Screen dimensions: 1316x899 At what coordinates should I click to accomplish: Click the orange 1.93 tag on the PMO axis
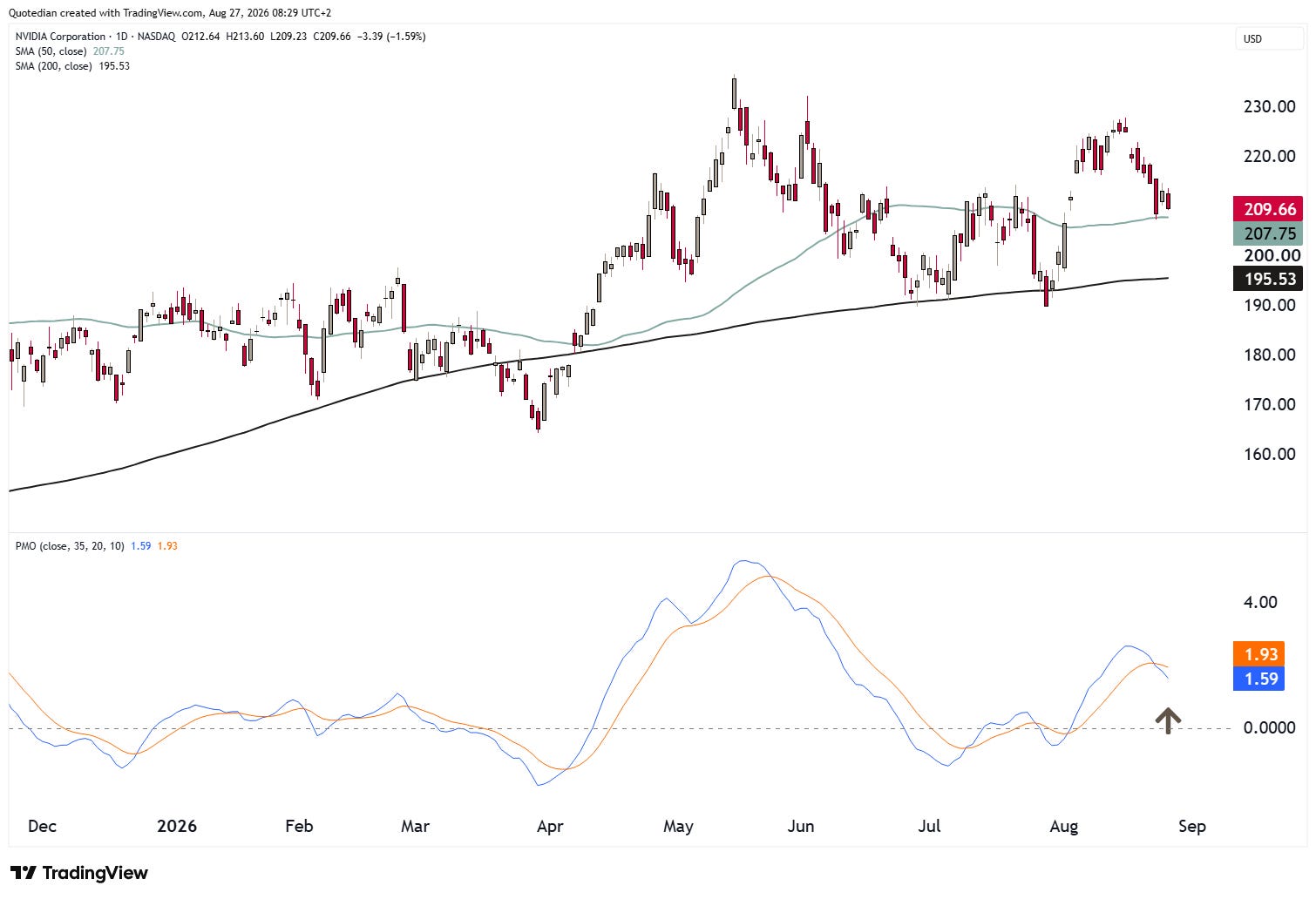pyautogui.click(x=1259, y=654)
